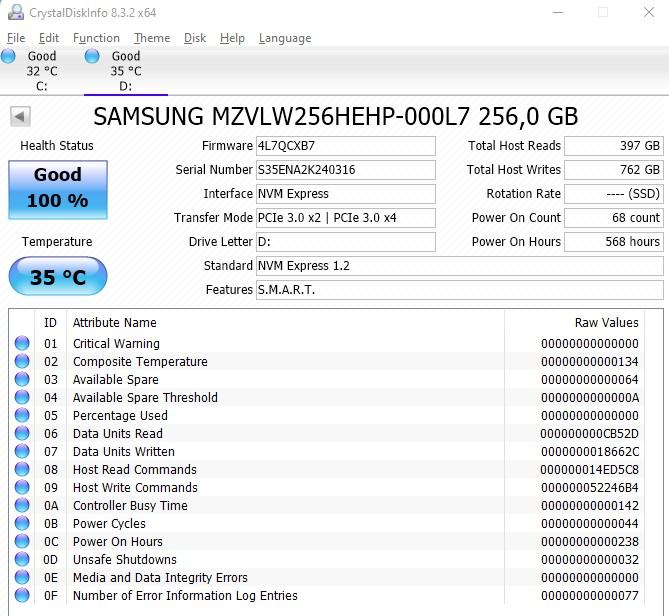Click the Standard field NVM Express 1.2
This screenshot has height=616, width=669.
(460, 266)
